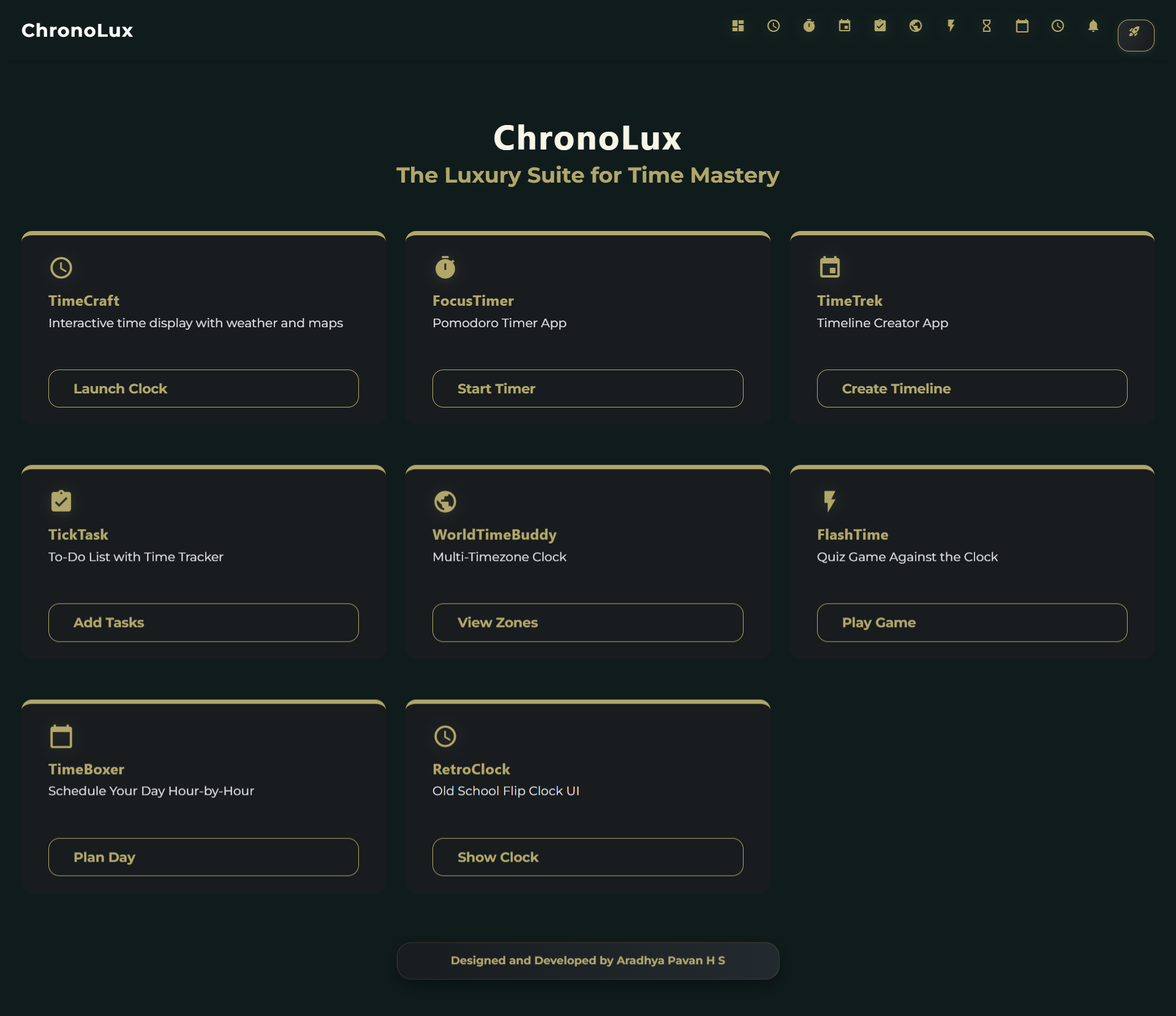The image size is (1176, 1016).
Task: Open Create Timeline in TimeTrek card
Action: [x=971, y=389]
